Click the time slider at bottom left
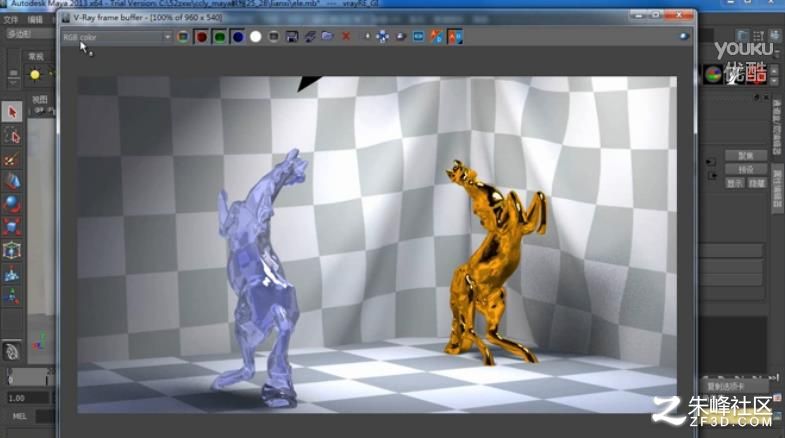 click(x=29, y=377)
